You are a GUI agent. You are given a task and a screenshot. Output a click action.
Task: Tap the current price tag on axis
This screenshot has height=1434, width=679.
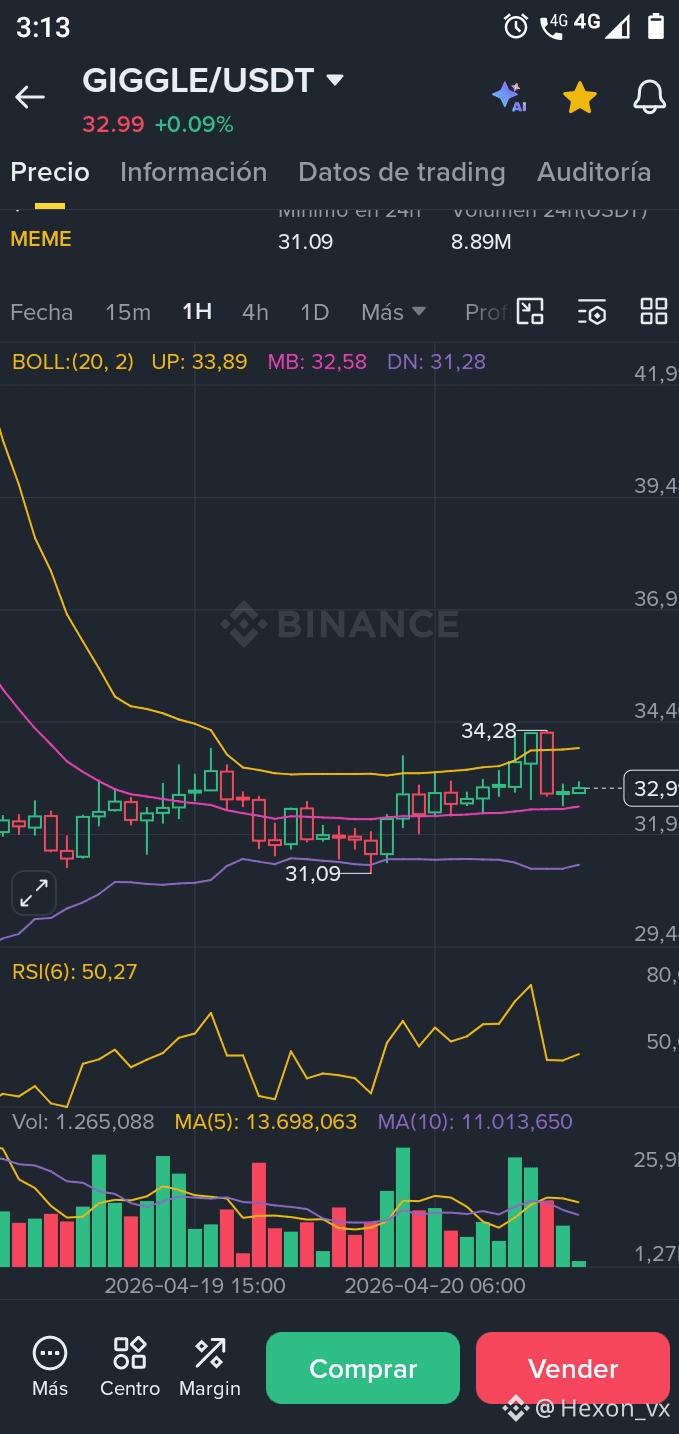pyautogui.click(x=651, y=789)
